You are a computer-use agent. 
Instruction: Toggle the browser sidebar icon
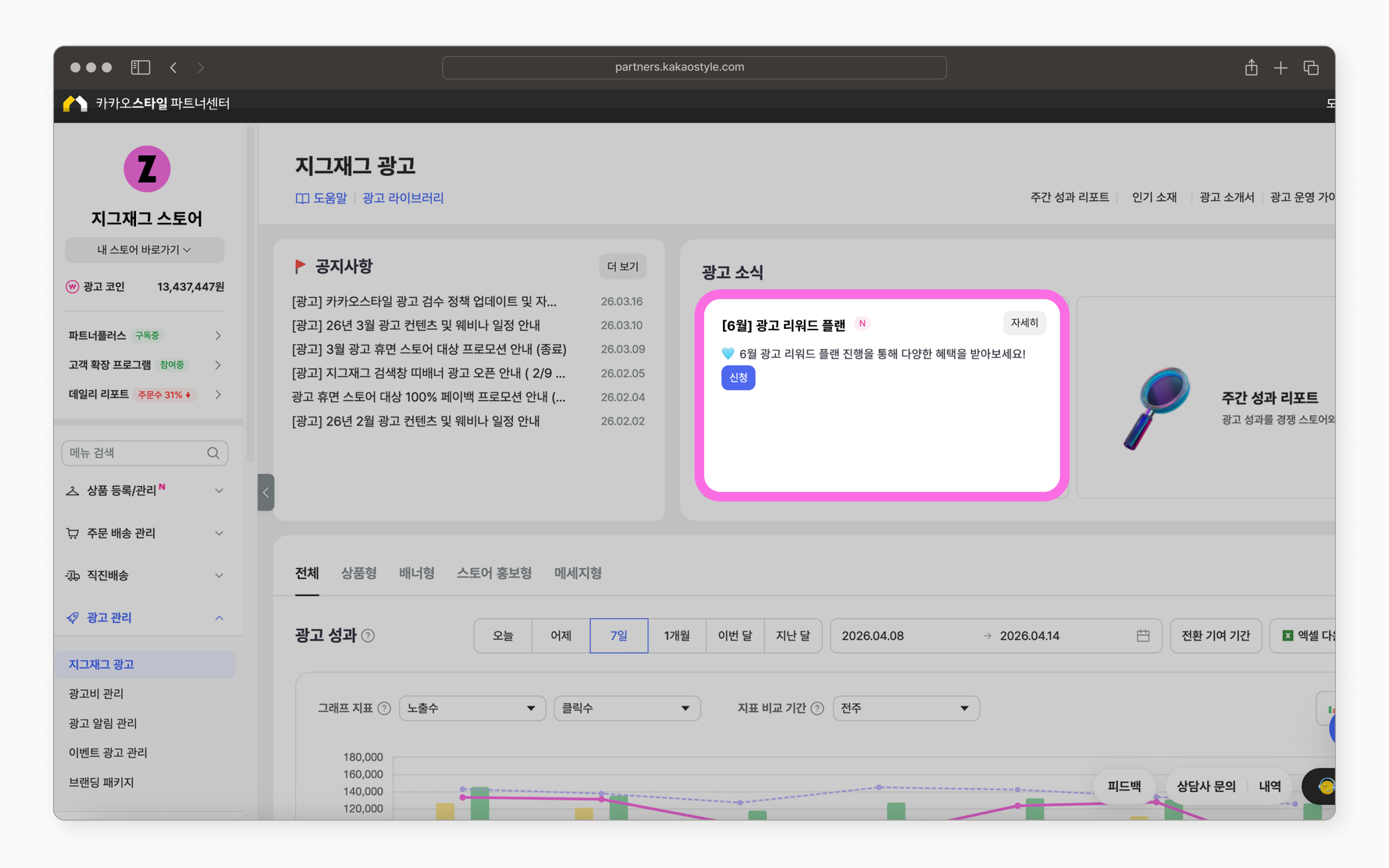coord(140,67)
